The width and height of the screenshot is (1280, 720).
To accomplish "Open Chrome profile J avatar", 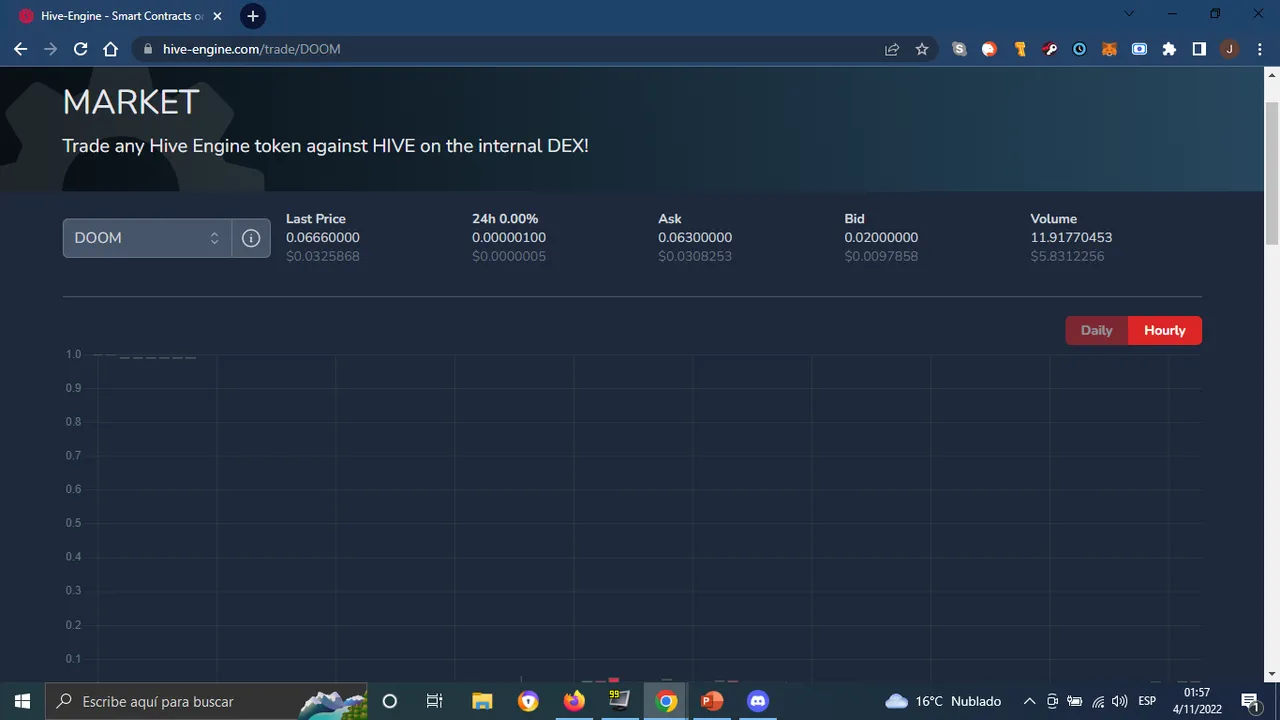I will pos(1229,49).
